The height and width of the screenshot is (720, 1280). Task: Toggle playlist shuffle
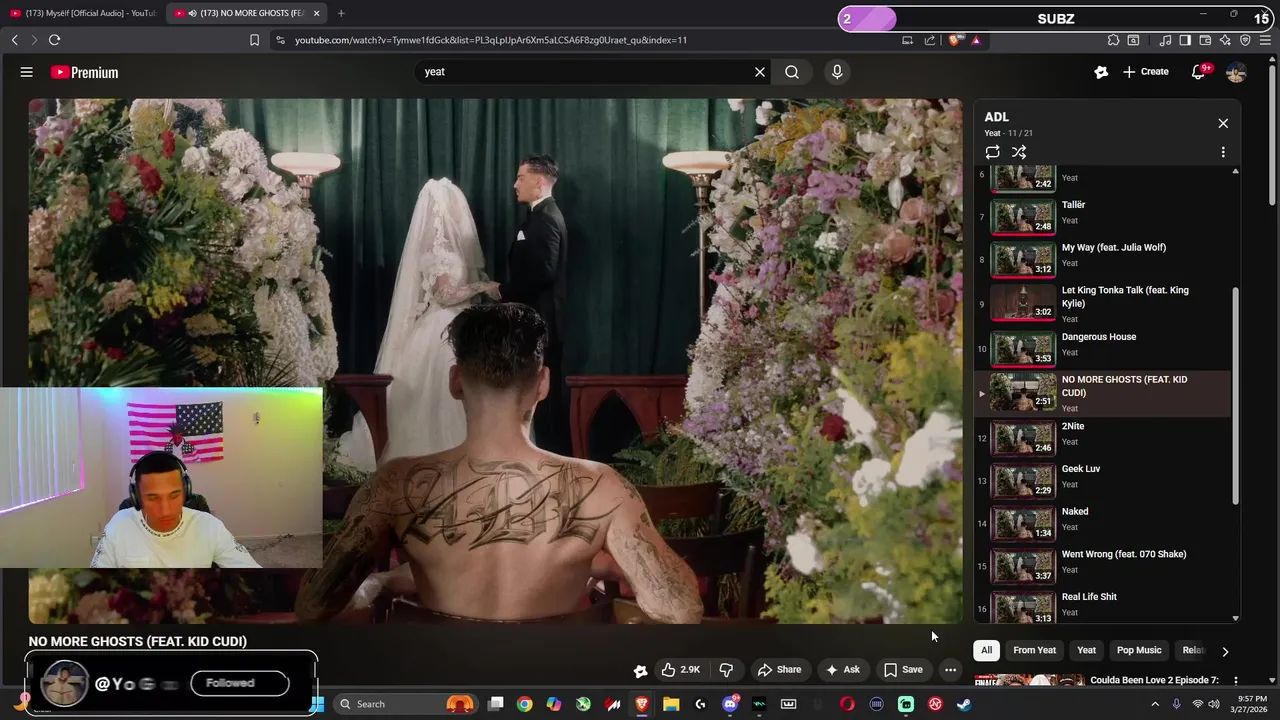click(x=1019, y=152)
